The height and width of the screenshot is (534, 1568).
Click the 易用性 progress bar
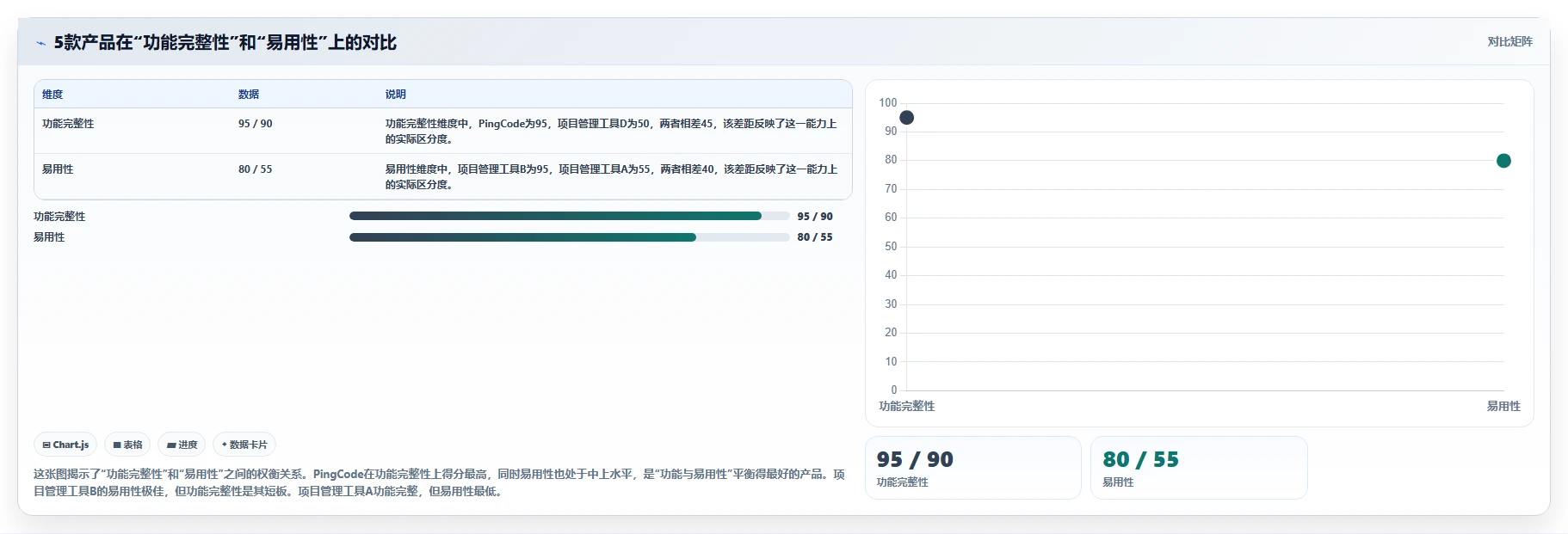pos(569,237)
